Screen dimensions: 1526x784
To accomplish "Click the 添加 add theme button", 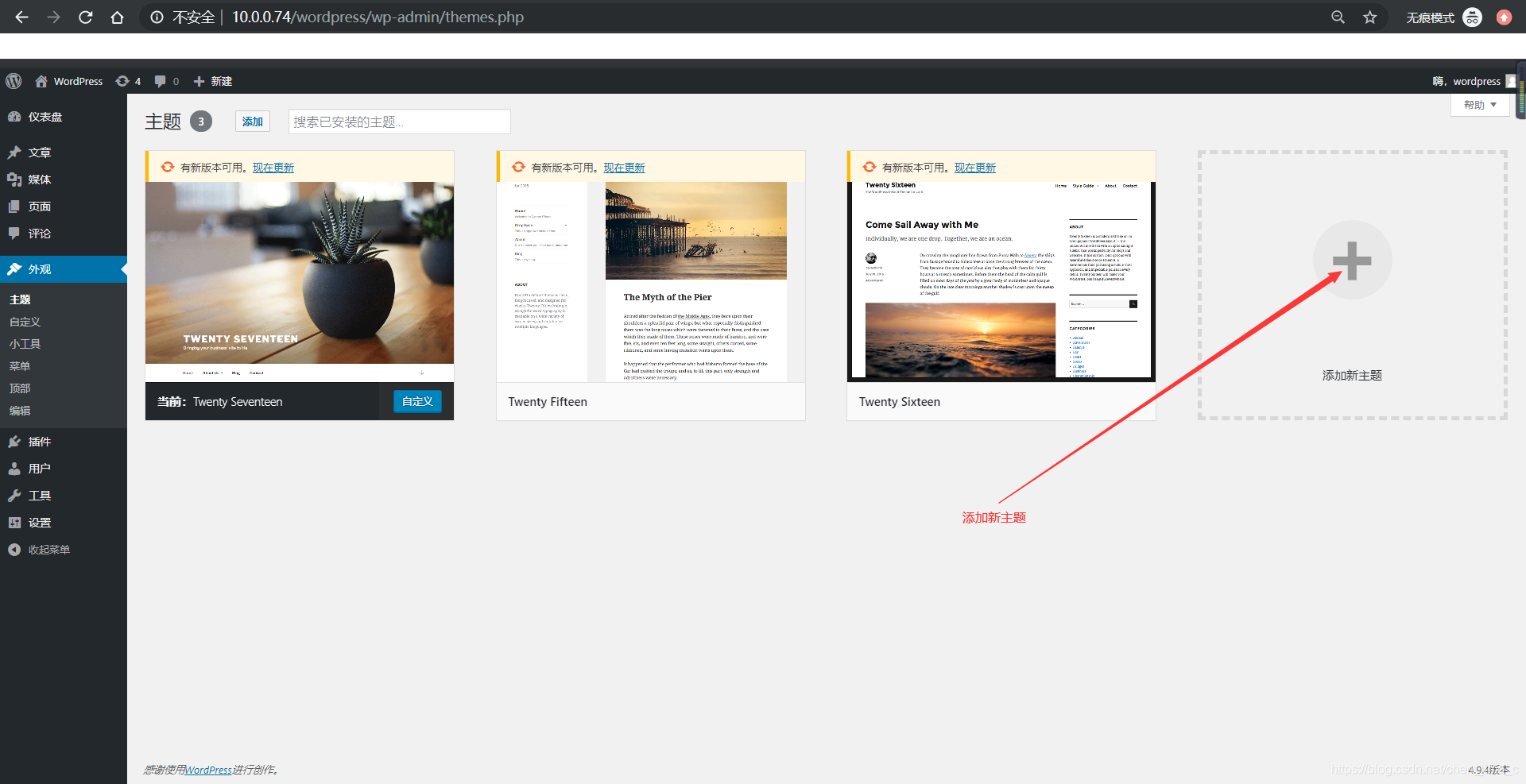I will point(253,122).
